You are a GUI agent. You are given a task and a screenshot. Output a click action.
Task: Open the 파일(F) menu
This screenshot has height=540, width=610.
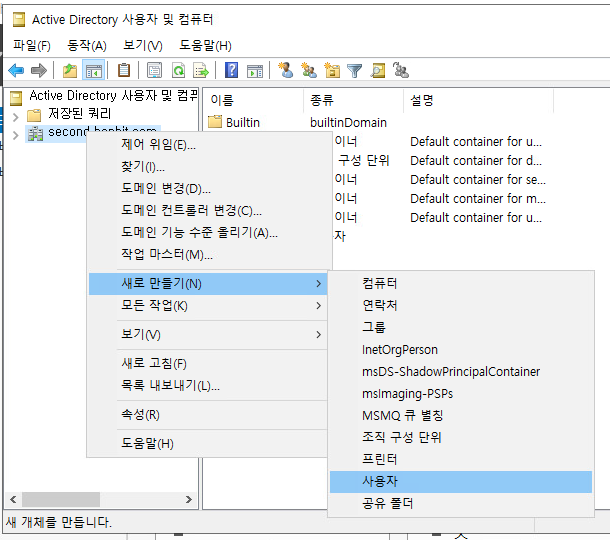pos(32,46)
